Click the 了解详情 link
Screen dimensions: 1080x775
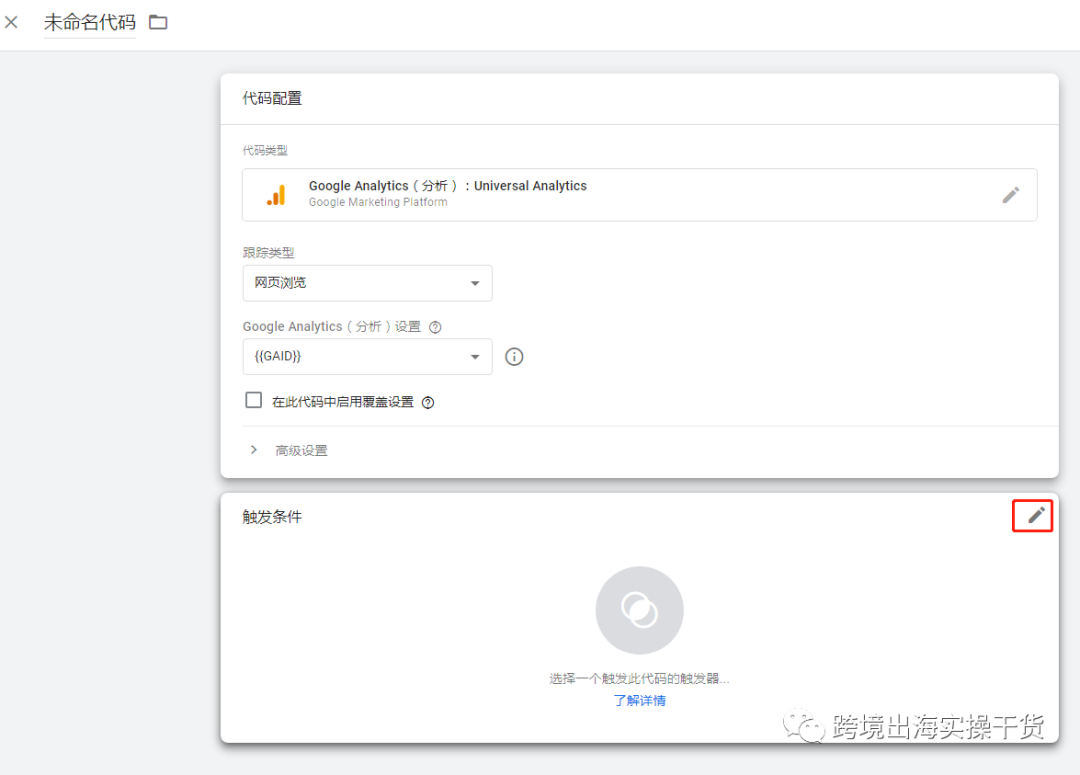pos(639,700)
